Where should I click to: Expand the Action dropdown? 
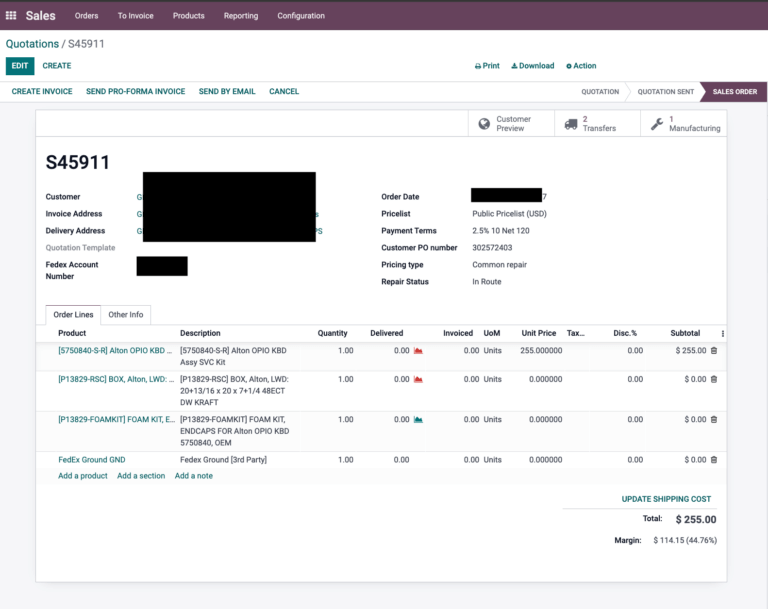point(581,66)
